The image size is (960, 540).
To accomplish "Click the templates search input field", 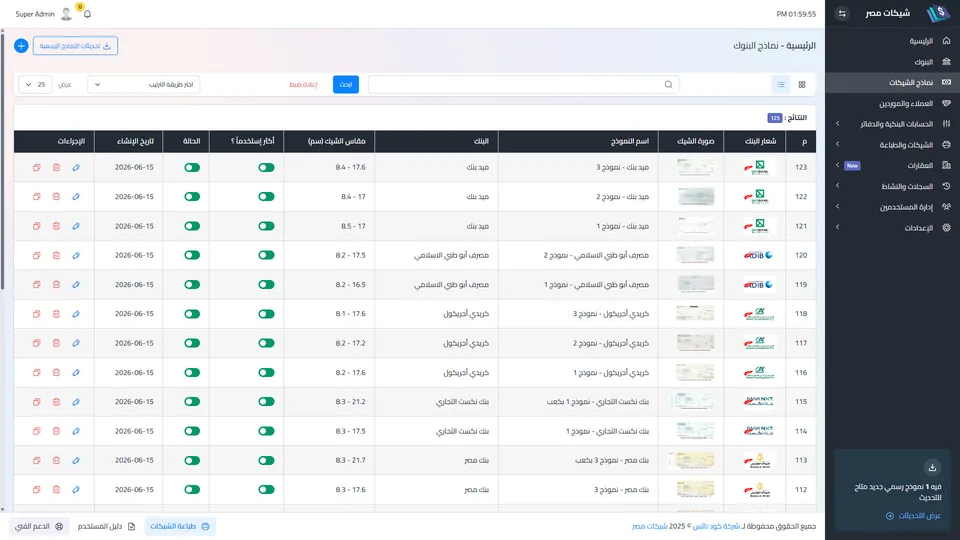I will [x=523, y=84].
